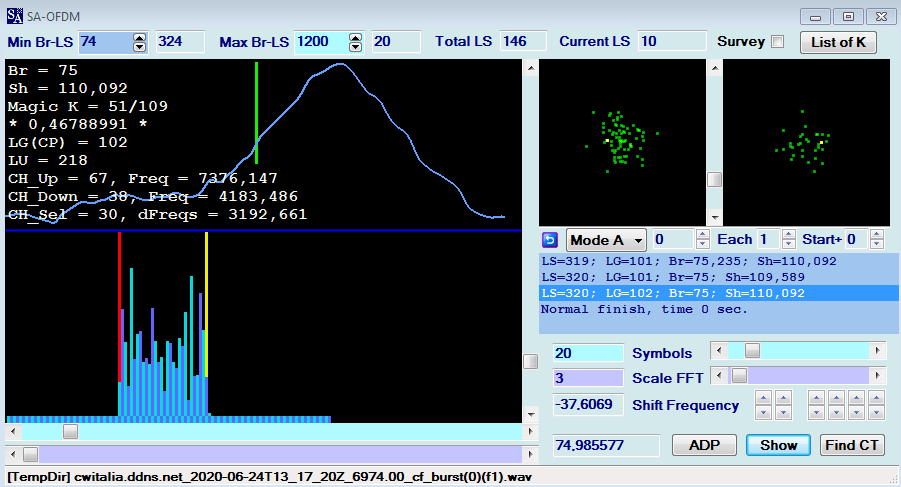The image size is (901, 487).
Task: Click the down arrow of the field after Mode A
Action: click(703, 244)
